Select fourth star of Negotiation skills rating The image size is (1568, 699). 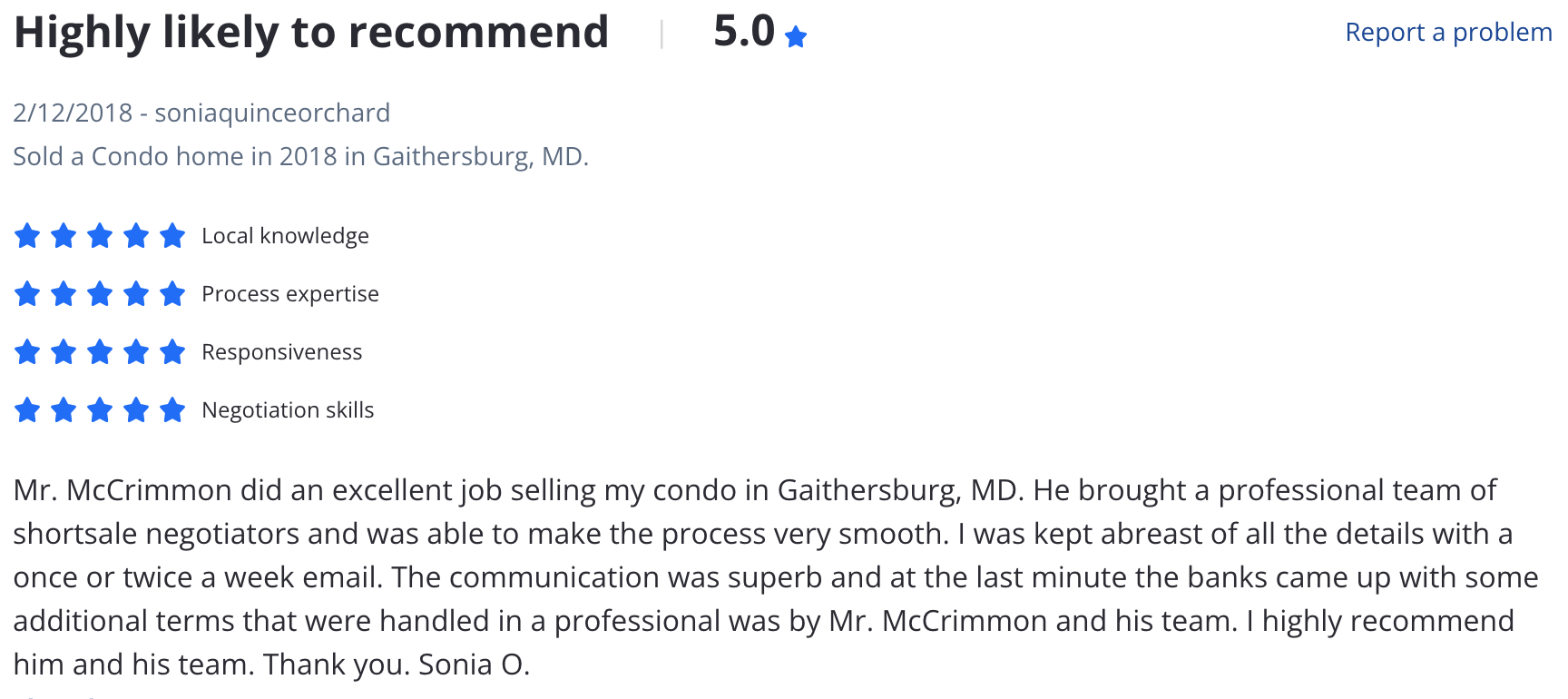(x=136, y=410)
